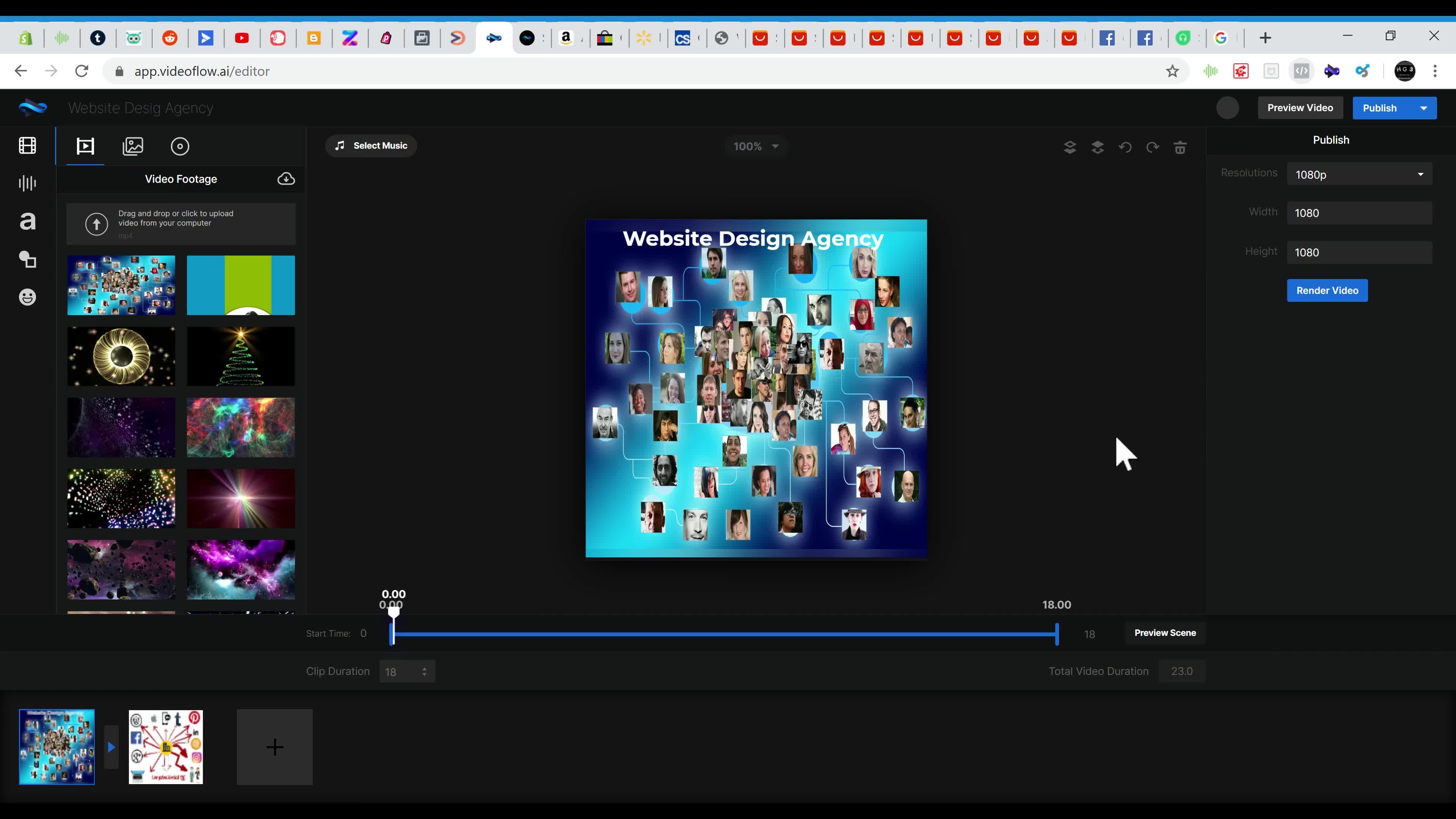Switch to the Amazon browser tab

tap(566, 38)
